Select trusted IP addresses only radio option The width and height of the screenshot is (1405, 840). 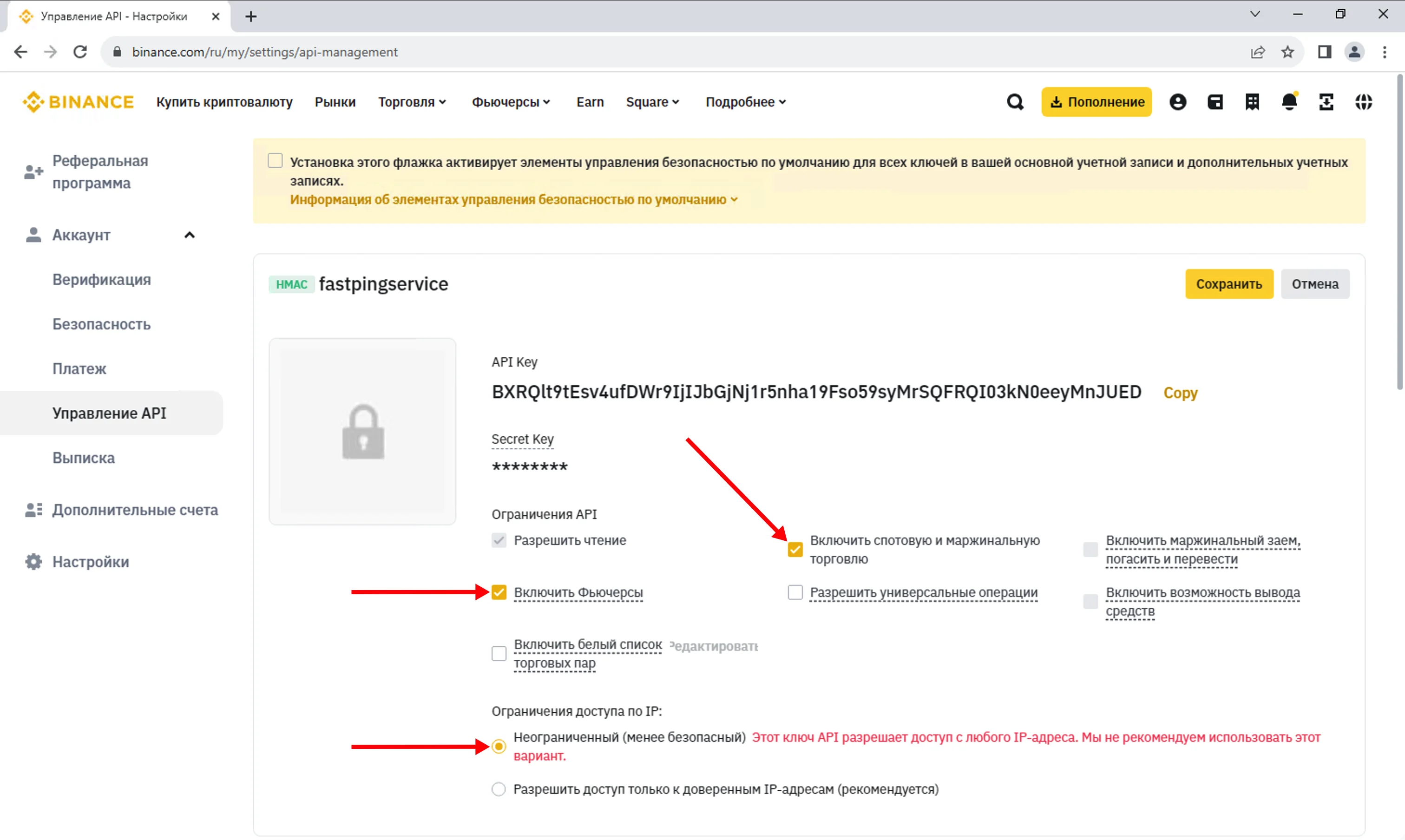tap(499, 789)
